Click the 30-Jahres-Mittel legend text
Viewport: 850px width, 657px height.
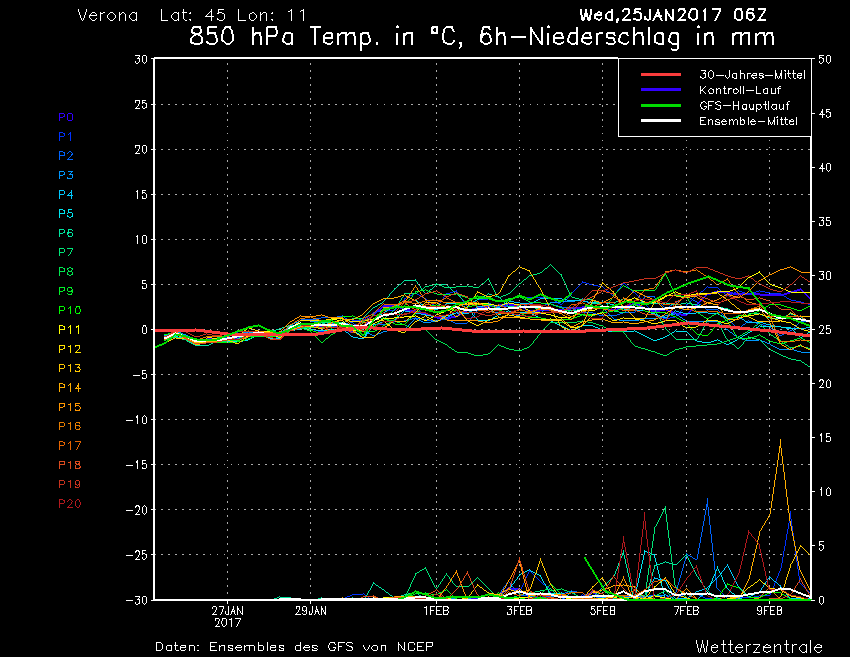point(752,75)
